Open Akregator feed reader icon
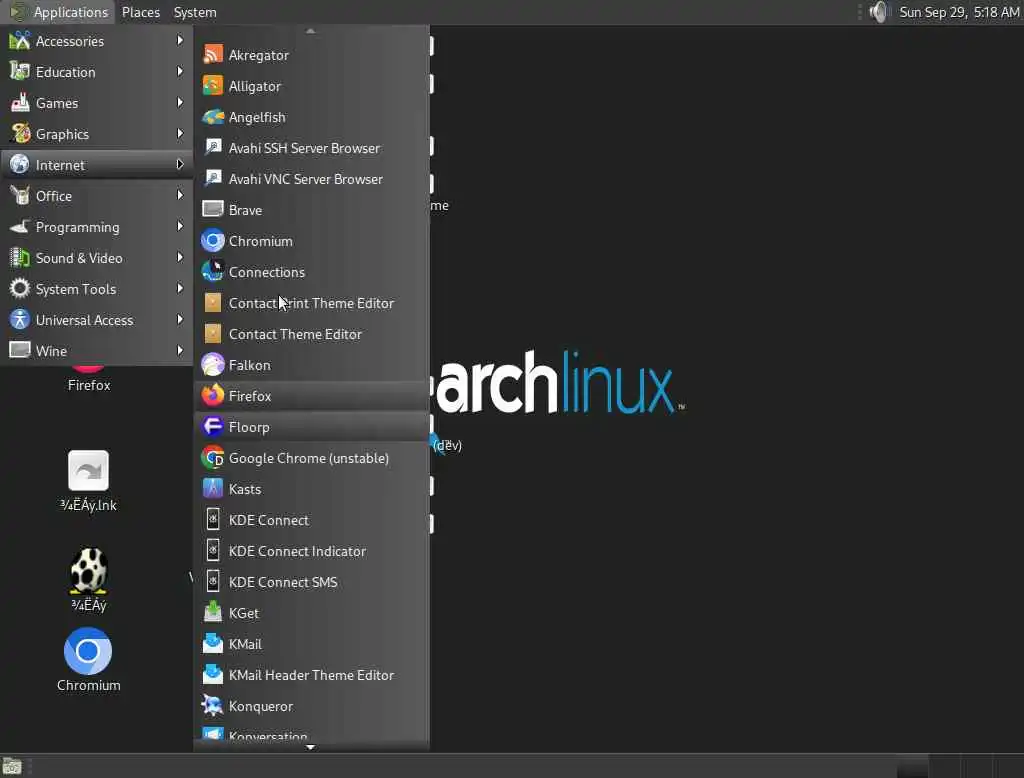The image size is (1024, 778). (x=213, y=55)
